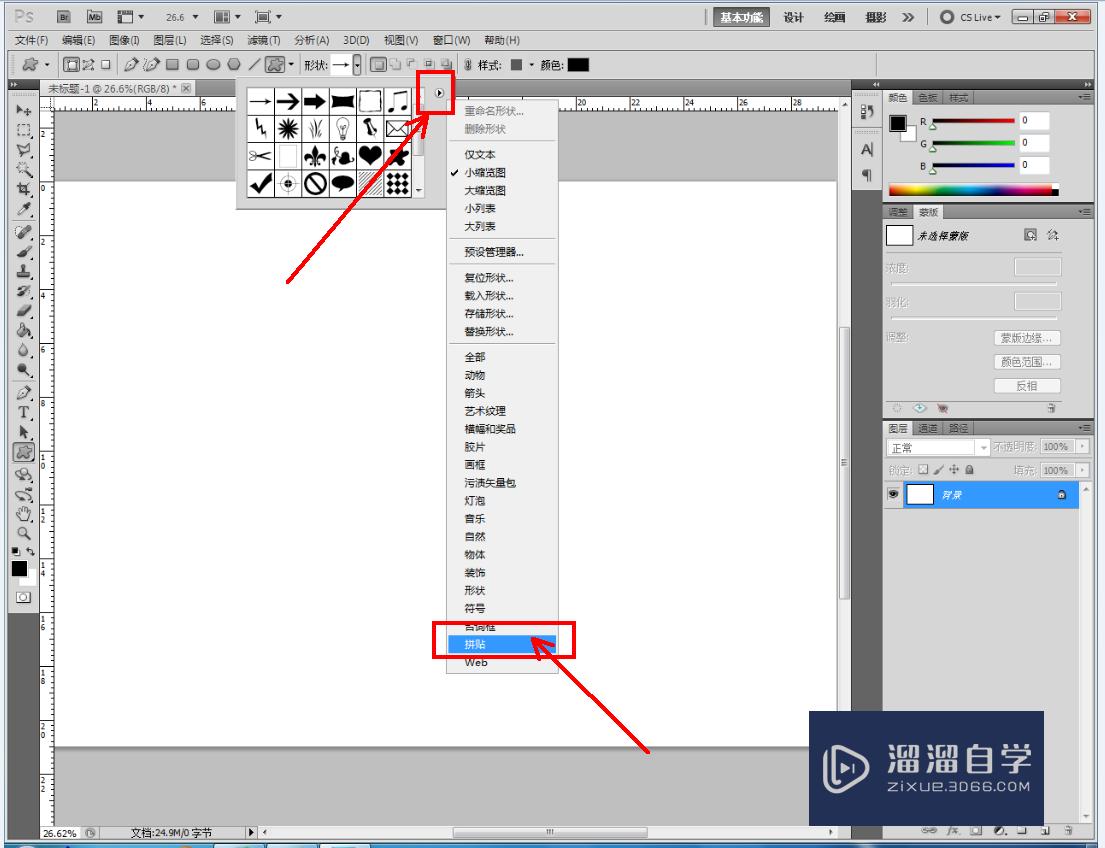The image size is (1105, 848).
Task: Activate the 基本功能 workspace button
Action: point(741,17)
